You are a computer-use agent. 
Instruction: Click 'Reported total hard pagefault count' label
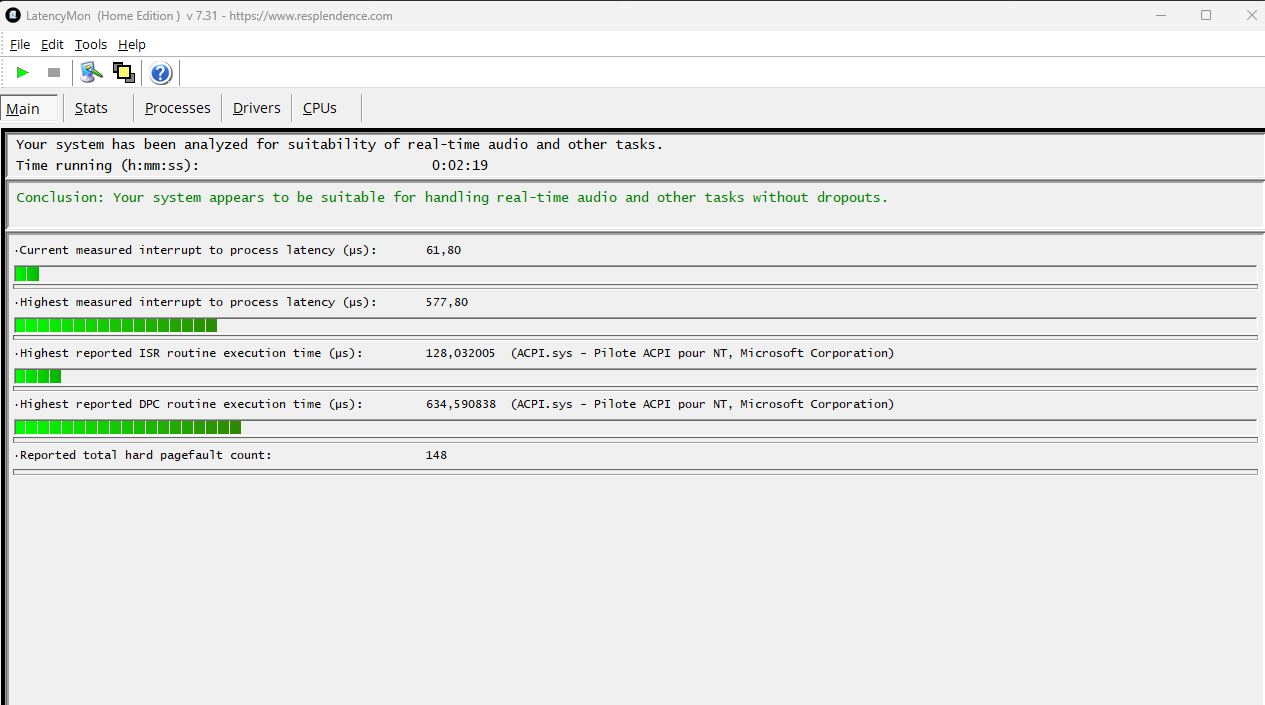pyautogui.click(x=145, y=455)
